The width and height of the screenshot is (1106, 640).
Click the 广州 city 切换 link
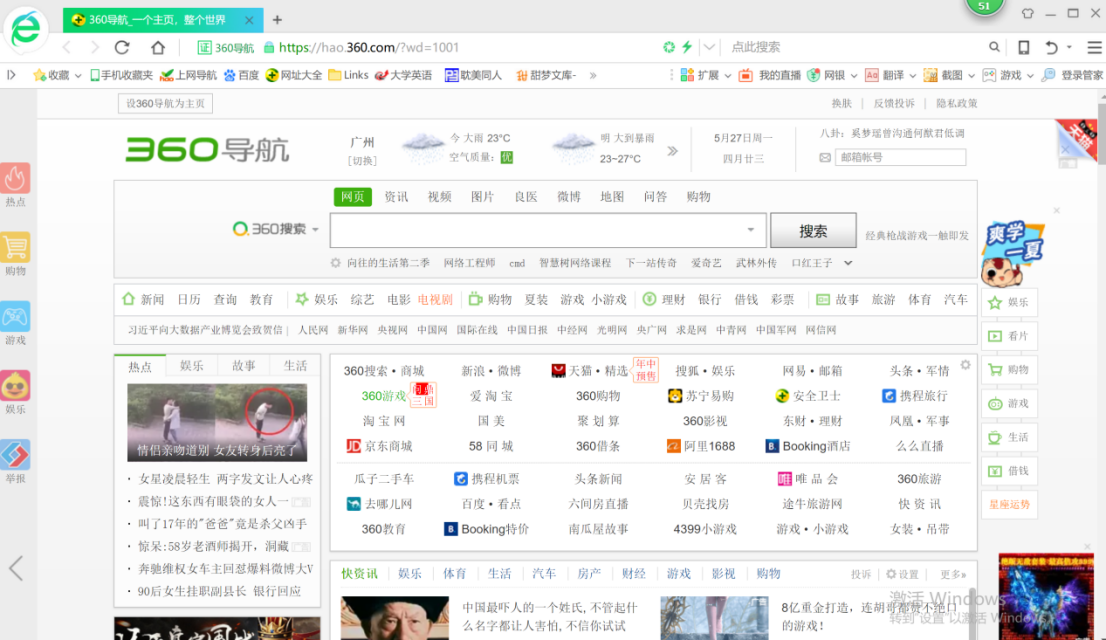pyautogui.click(x=363, y=160)
